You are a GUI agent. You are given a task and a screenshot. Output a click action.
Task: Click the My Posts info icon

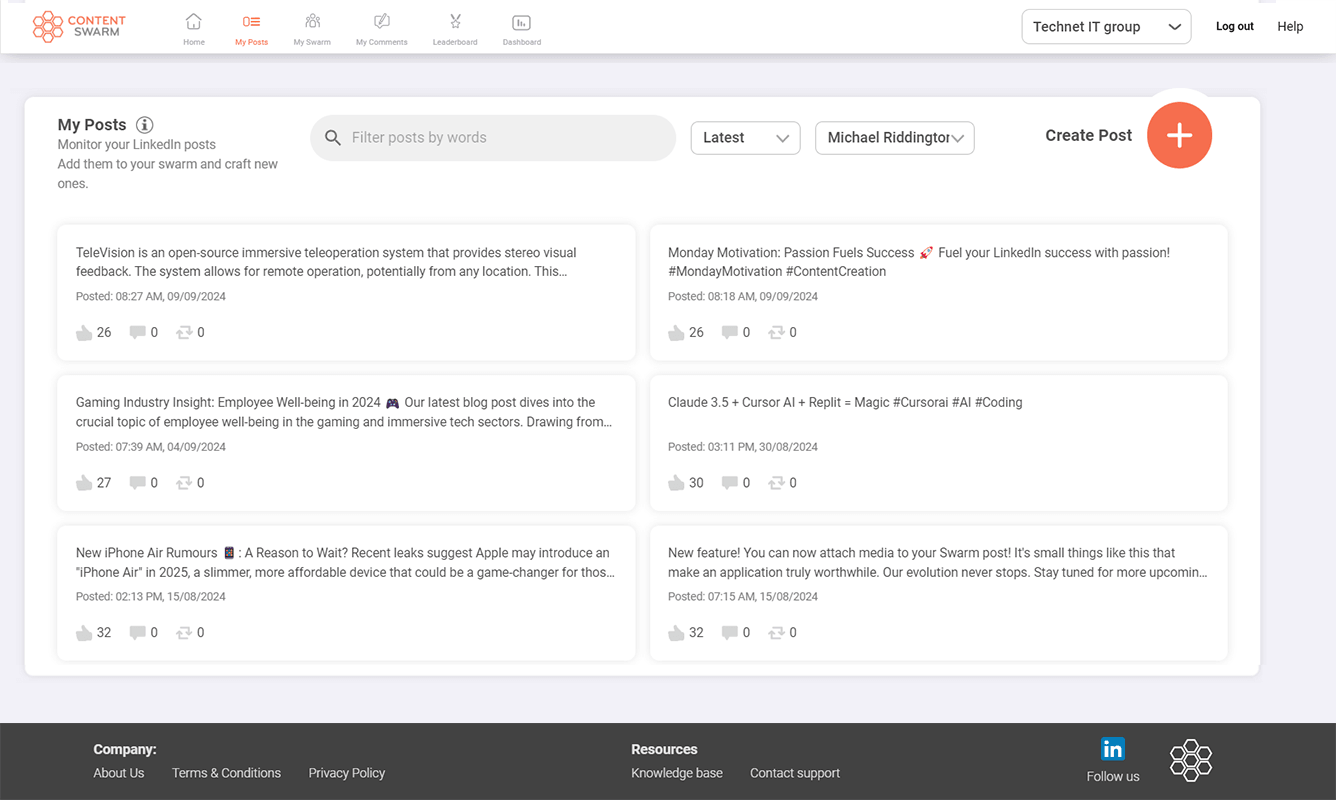coord(145,125)
